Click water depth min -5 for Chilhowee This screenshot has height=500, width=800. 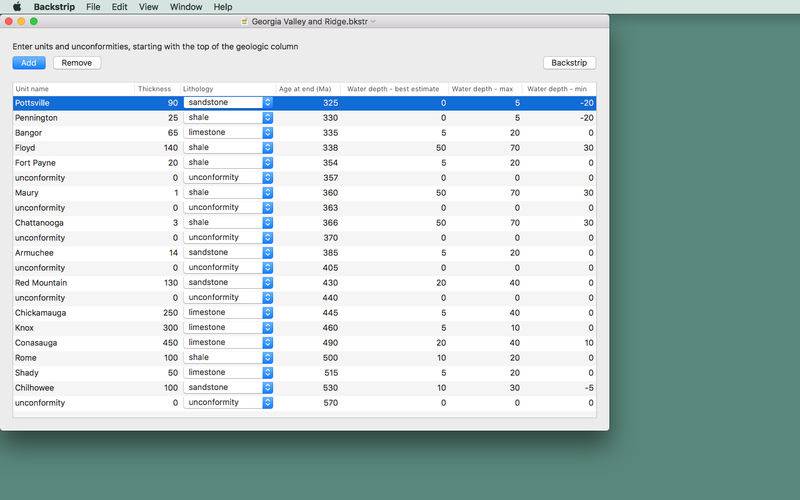click(589, 388)
